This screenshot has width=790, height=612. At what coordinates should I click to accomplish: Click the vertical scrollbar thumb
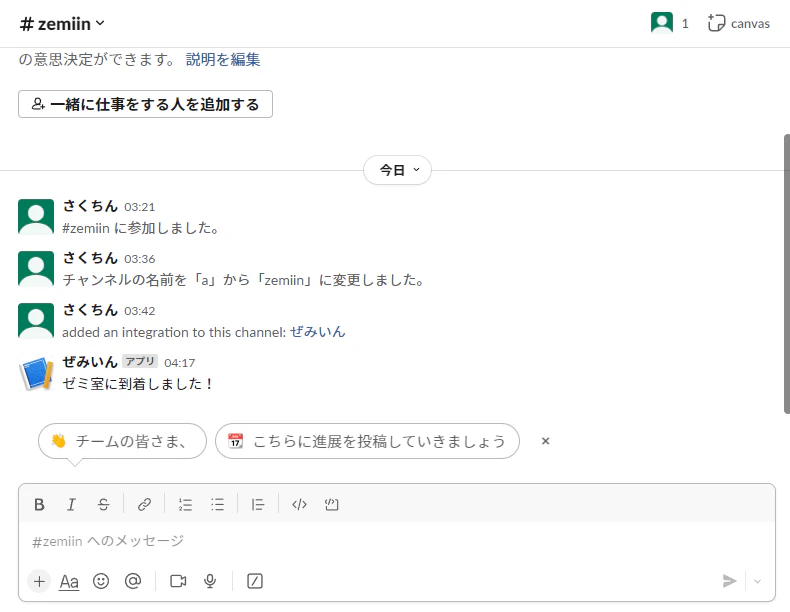coord(786,274)
